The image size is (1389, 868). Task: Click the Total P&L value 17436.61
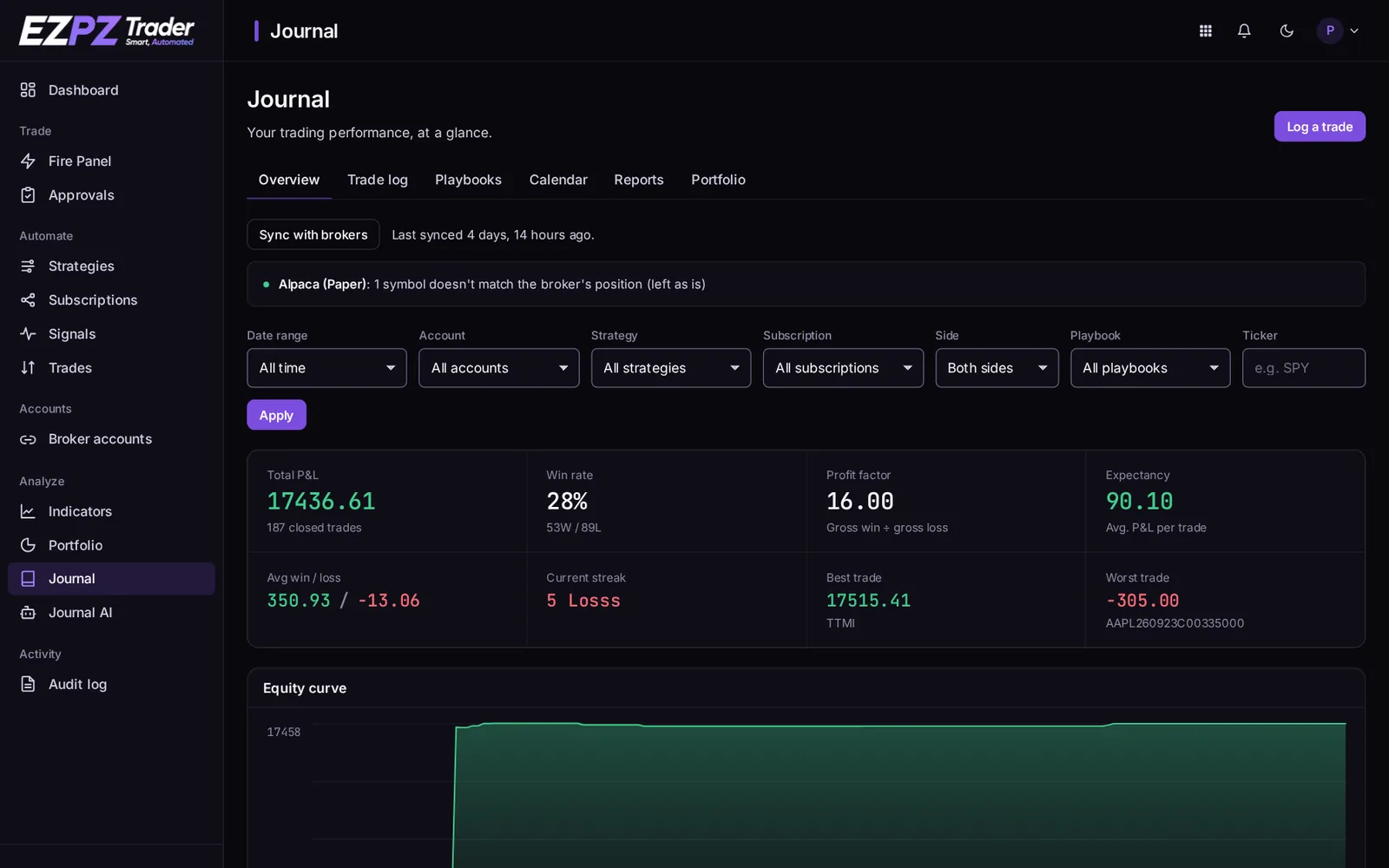(x=321, y=501)
